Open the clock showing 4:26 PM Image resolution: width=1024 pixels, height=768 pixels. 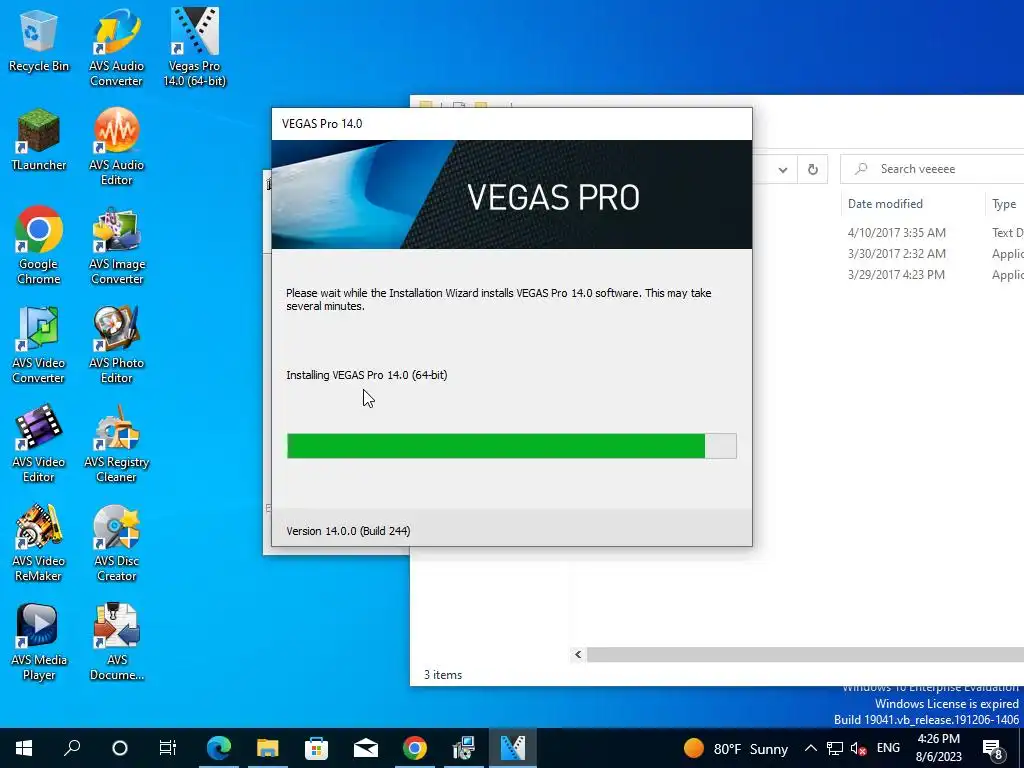click(x=938, y=748)
